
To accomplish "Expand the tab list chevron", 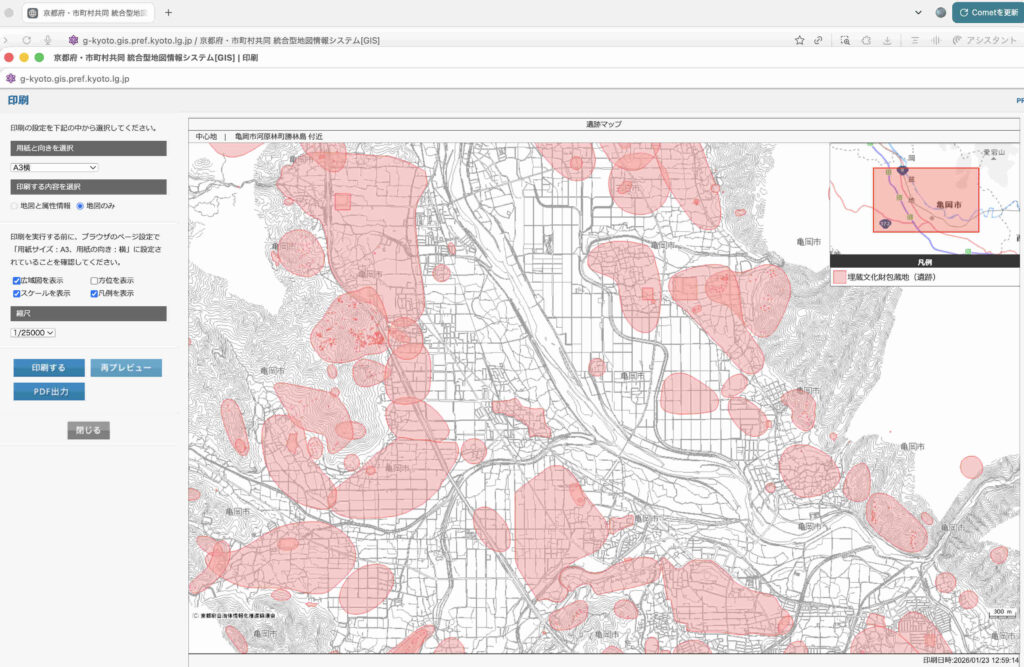I will click(x=919, y=12).
